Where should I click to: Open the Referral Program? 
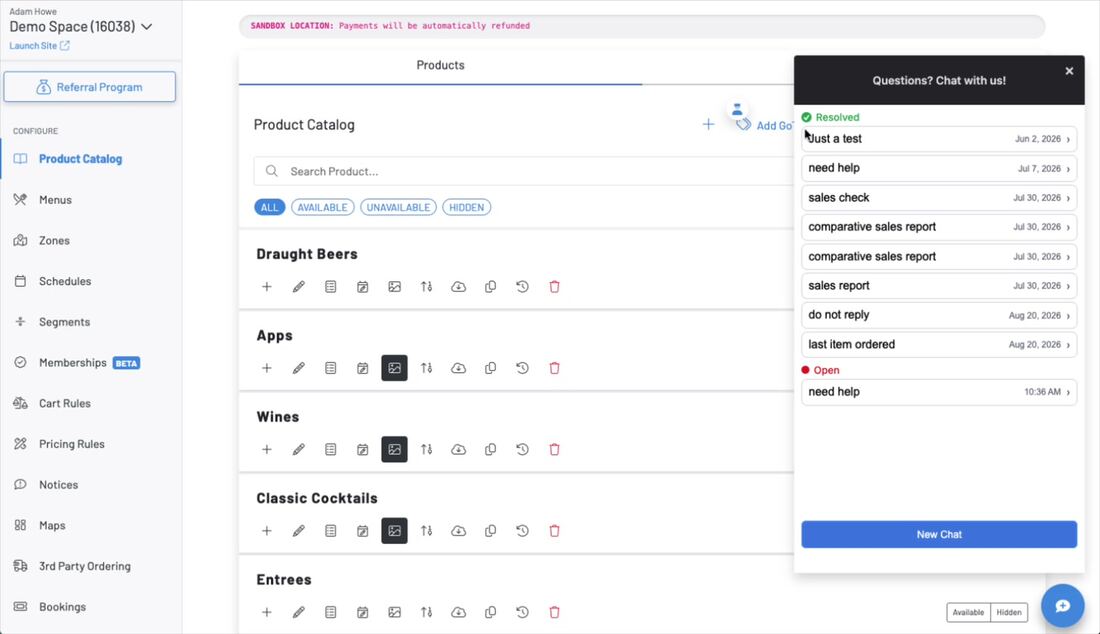[x=90, y=87]
